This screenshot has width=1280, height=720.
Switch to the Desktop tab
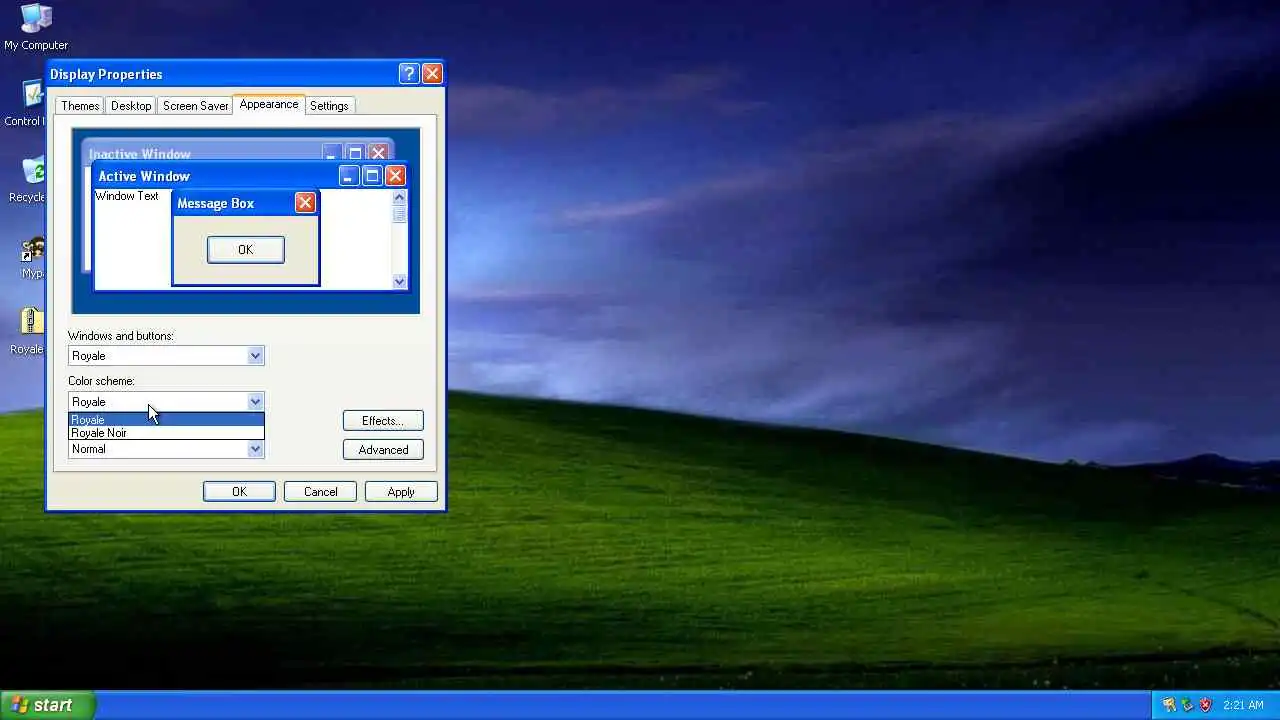click(131, 106)
